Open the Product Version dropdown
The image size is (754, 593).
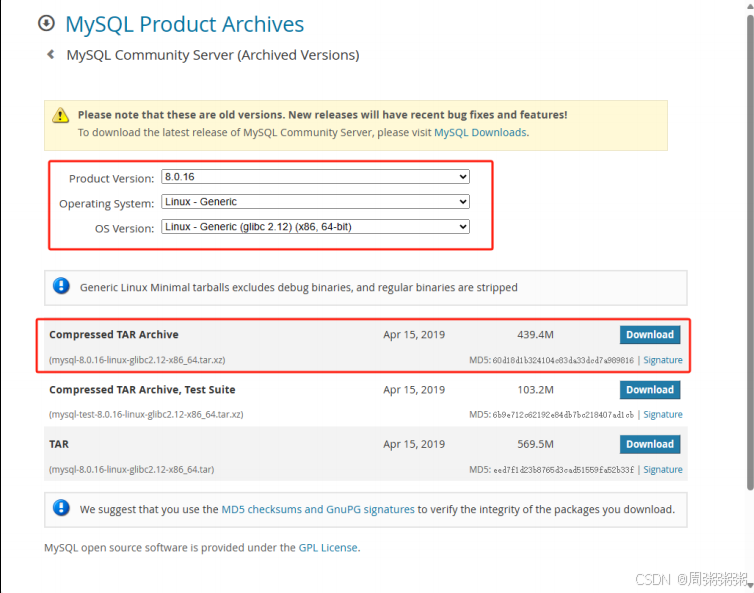point(315,177)
